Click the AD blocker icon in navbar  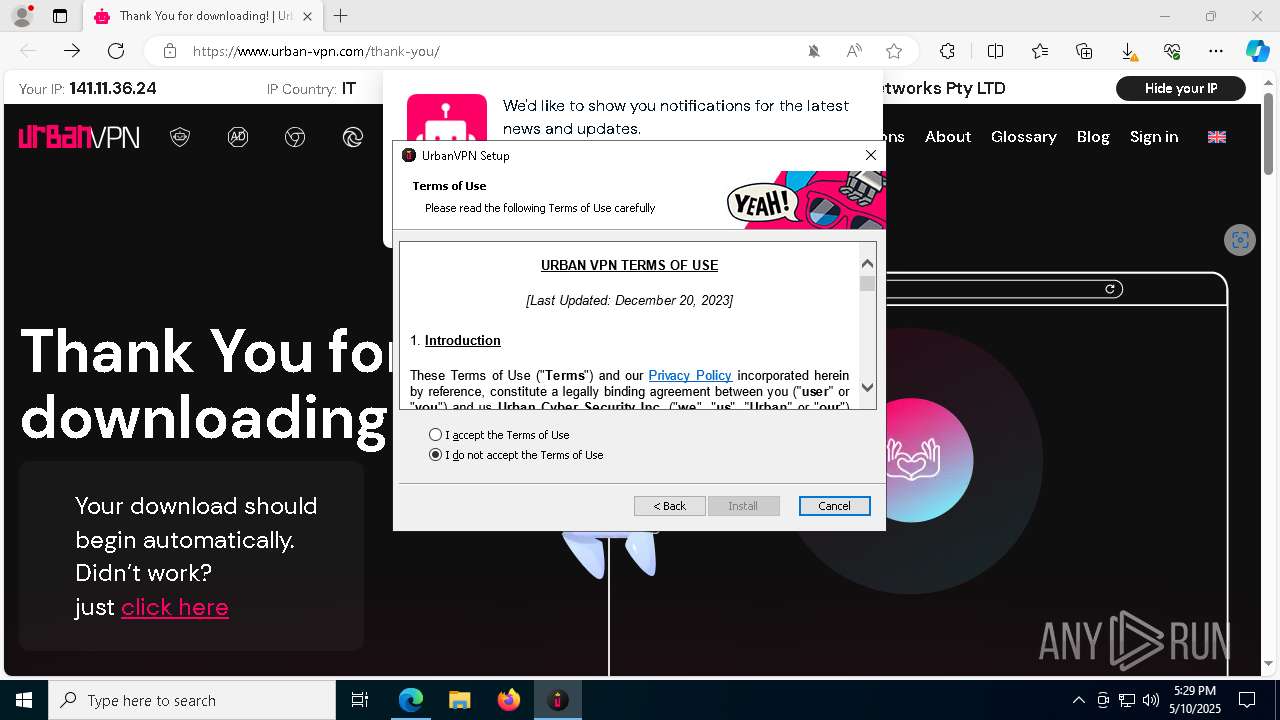coord(238,137)
